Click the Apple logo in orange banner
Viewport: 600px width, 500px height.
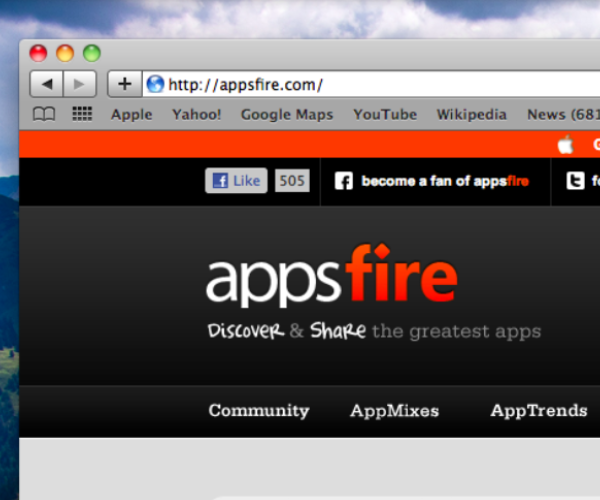point(566,145)
